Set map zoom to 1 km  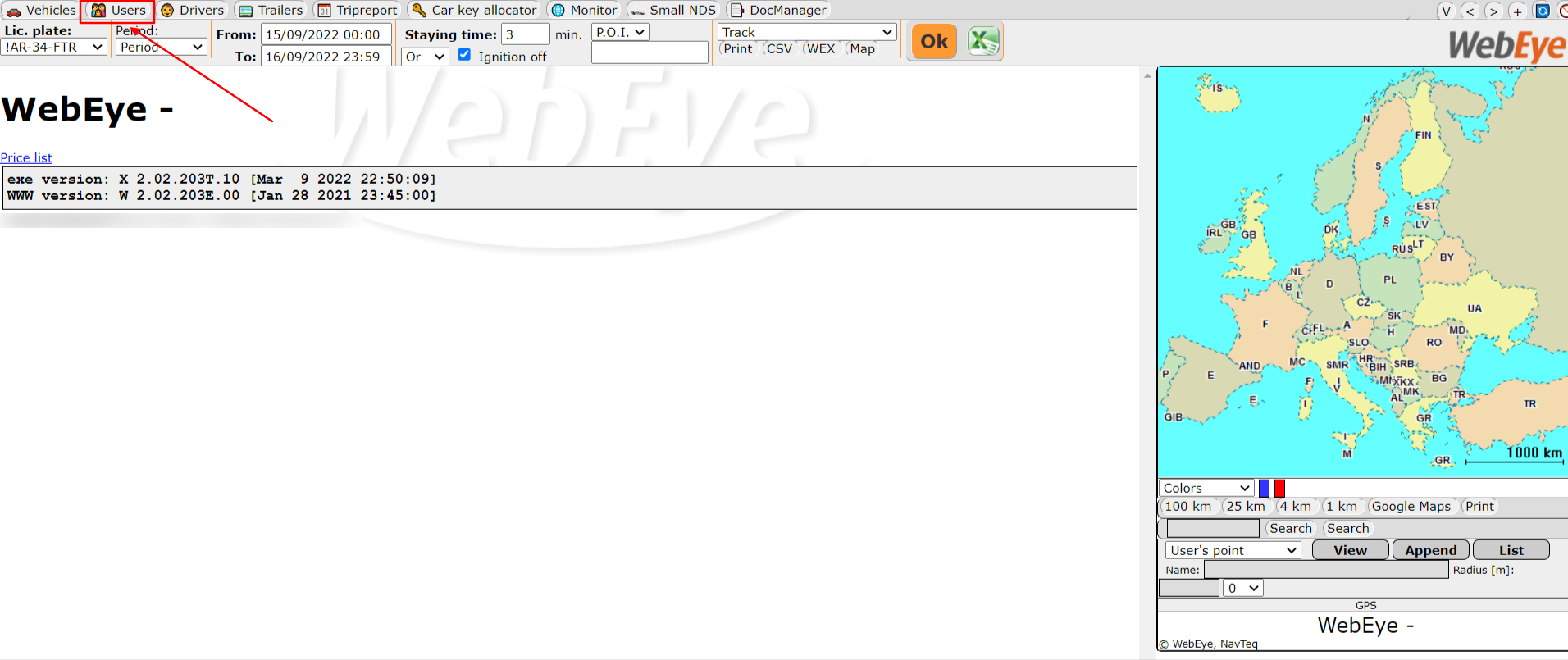point(1342,507)
